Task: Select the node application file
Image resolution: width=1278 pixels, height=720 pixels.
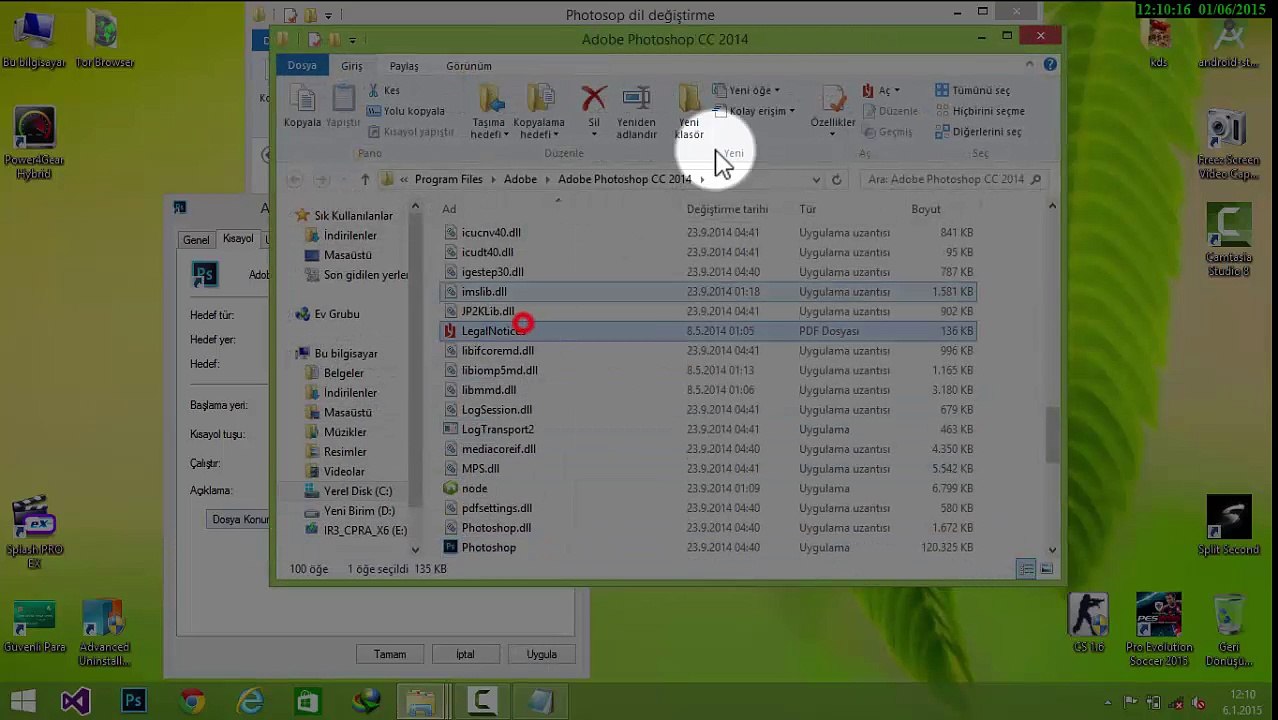Action: (x=474, y=488)
